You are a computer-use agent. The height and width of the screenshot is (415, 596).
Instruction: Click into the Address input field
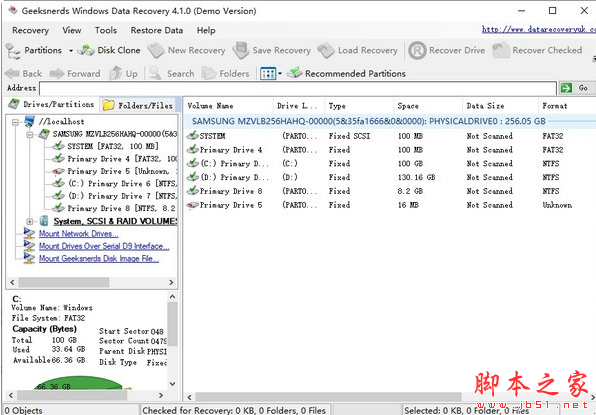click(298, 88)
